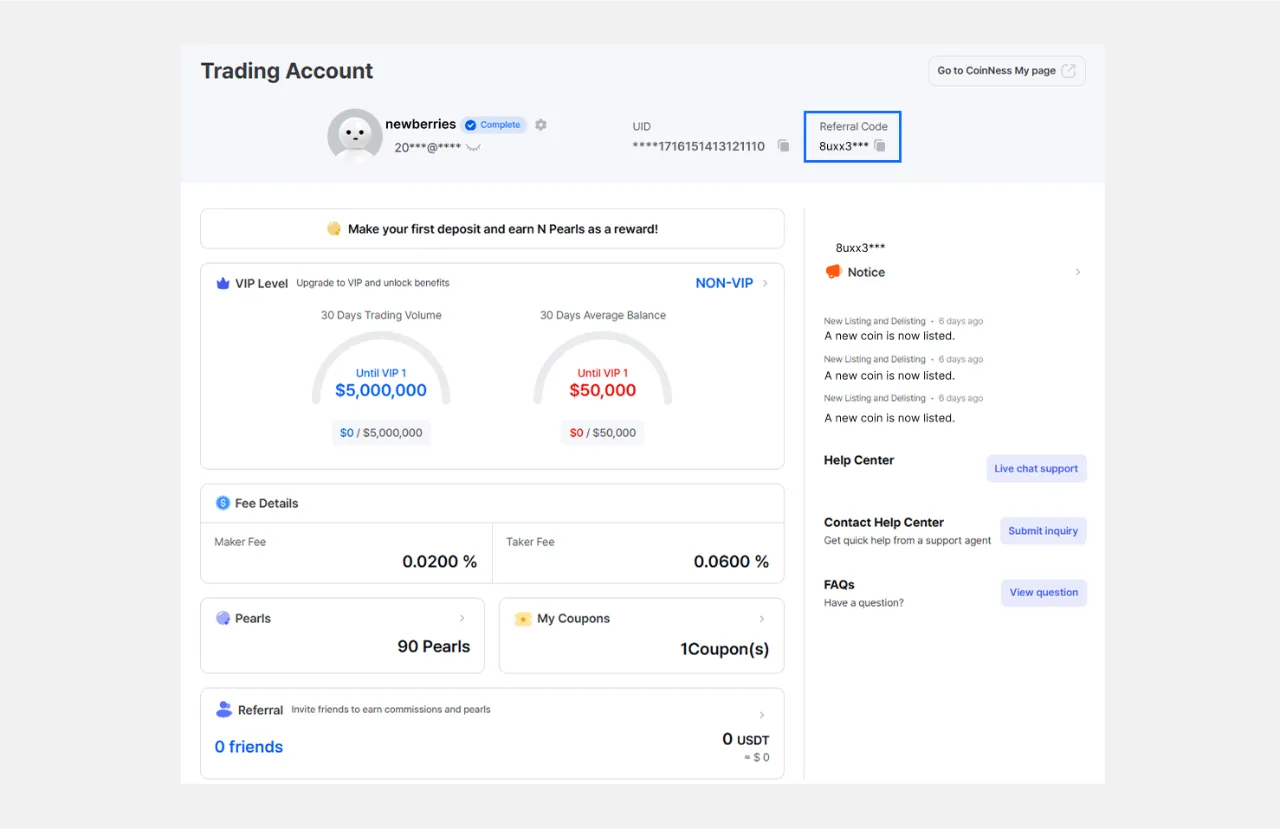This screenshot has height=829, width=1280.
Task: Click the My Coupons ticket icon
Action: click(522, 619)
